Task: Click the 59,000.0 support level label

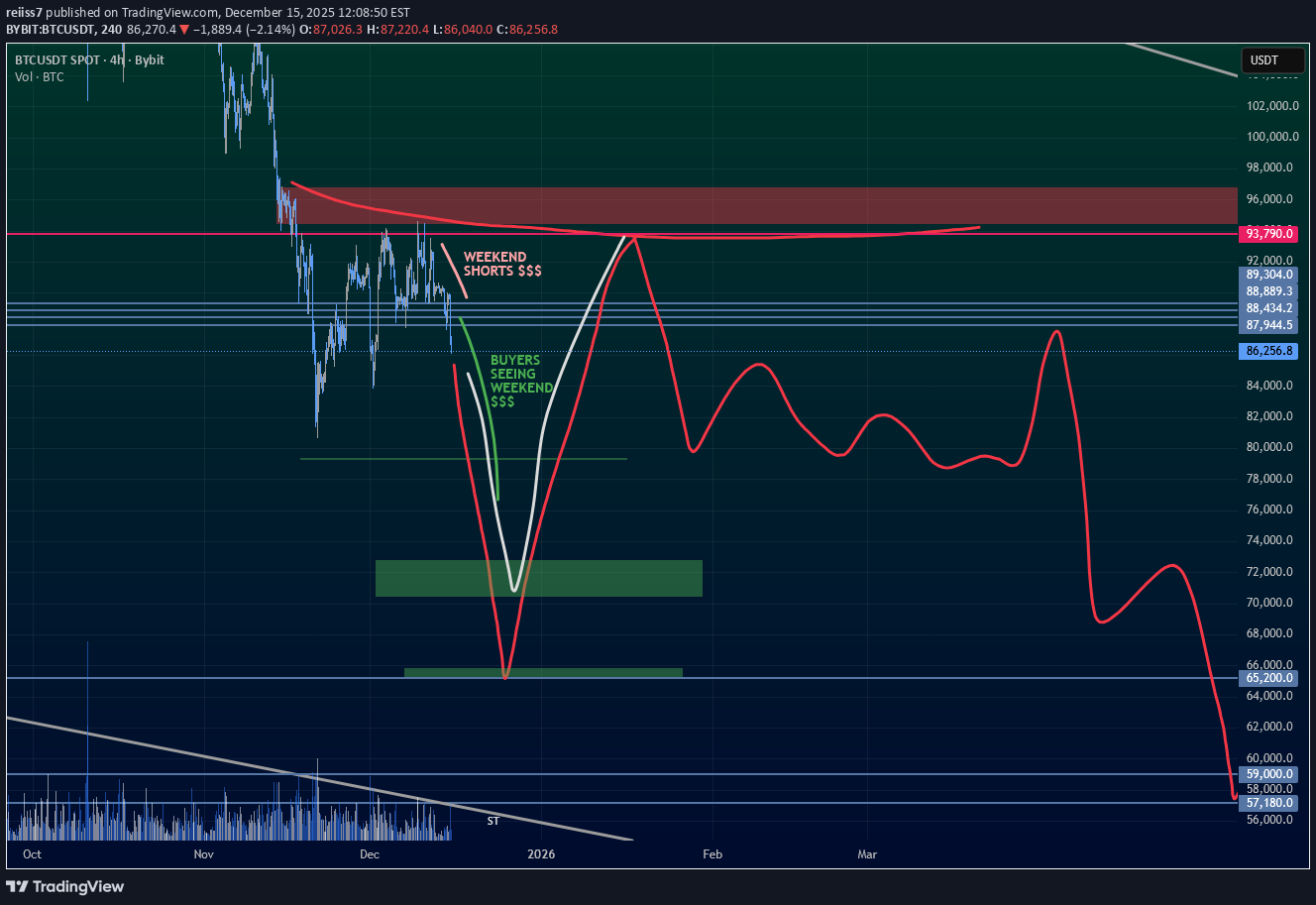Action: [1267, 774]
